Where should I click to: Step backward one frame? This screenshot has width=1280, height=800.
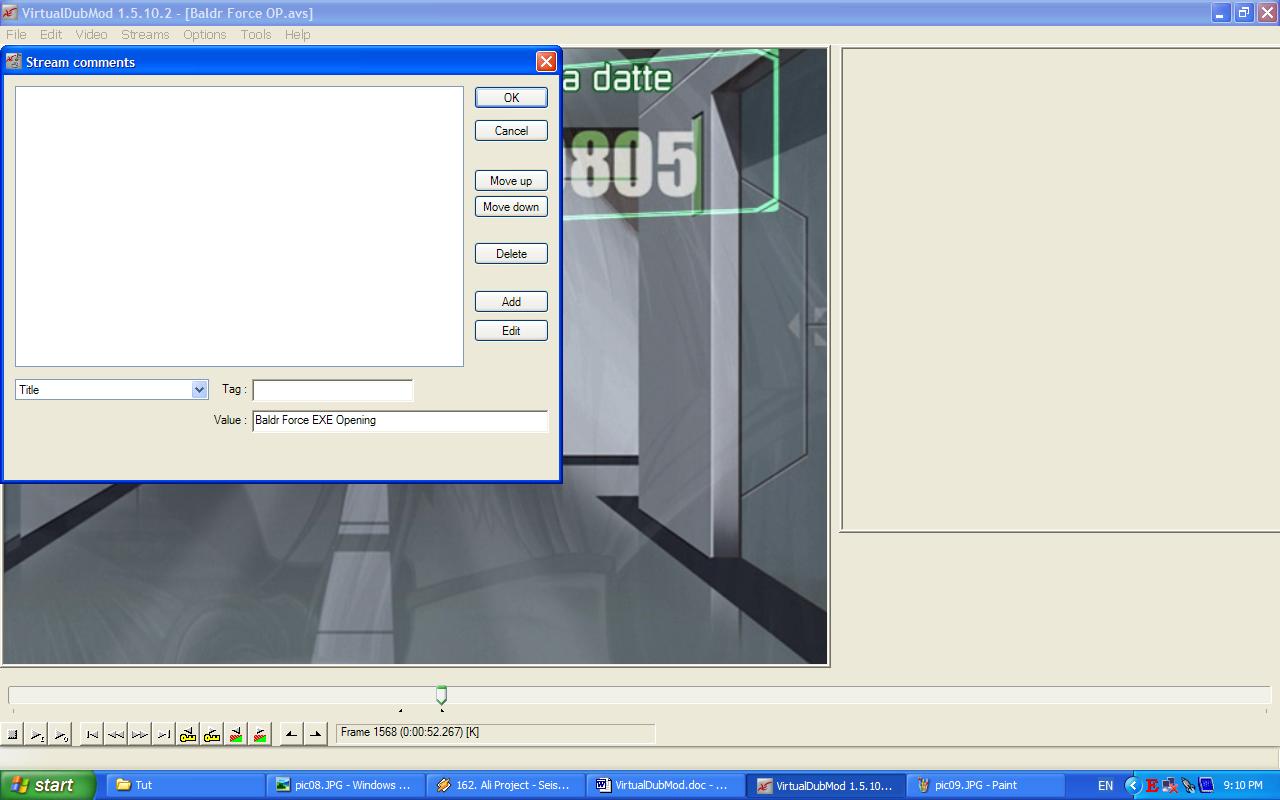pos(116,735)
